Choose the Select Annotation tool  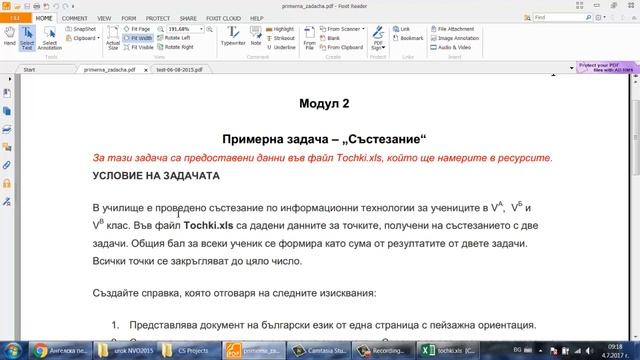coord(50,38)
